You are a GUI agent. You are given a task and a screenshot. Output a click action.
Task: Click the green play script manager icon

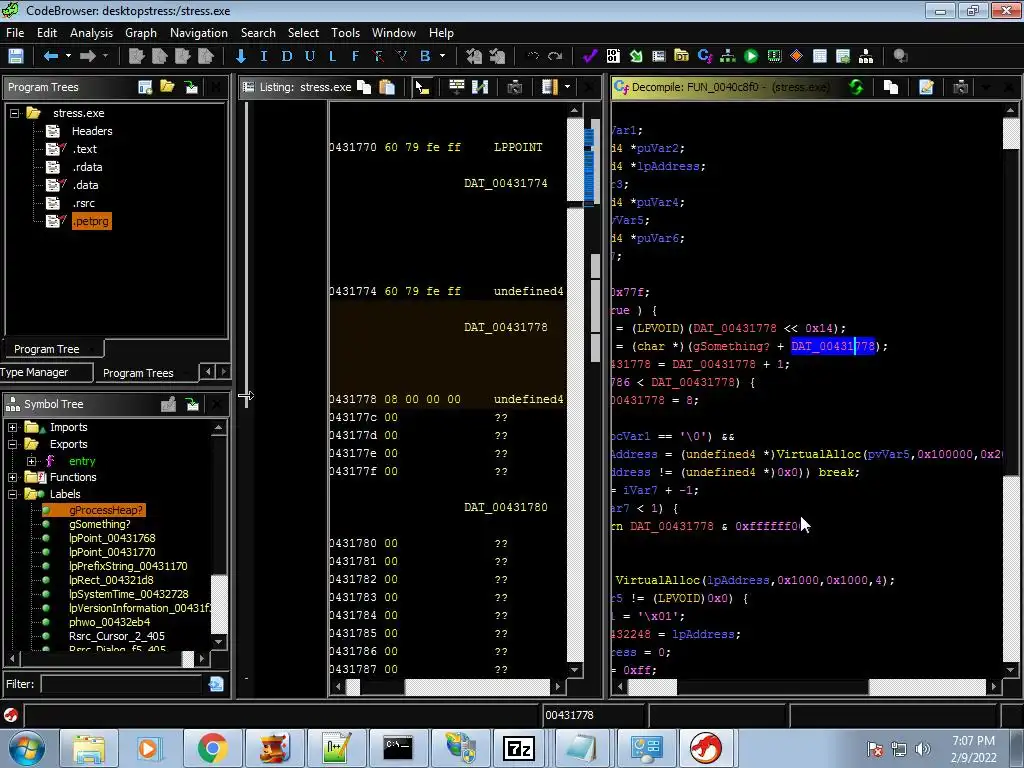(751, 56)
